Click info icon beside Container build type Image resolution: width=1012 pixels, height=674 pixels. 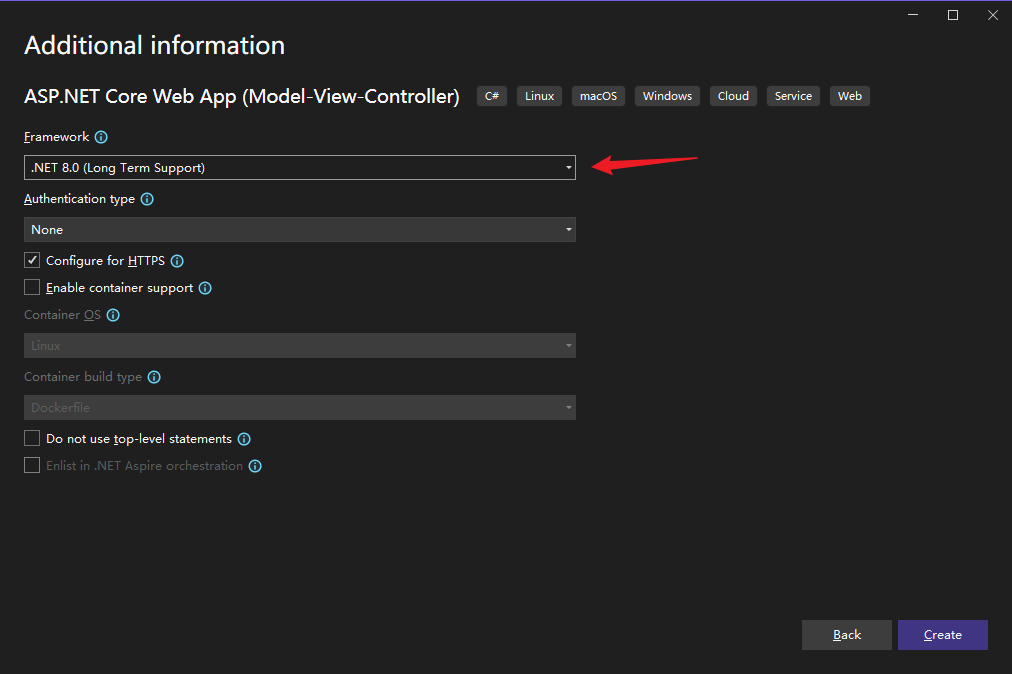pos(154,377)
